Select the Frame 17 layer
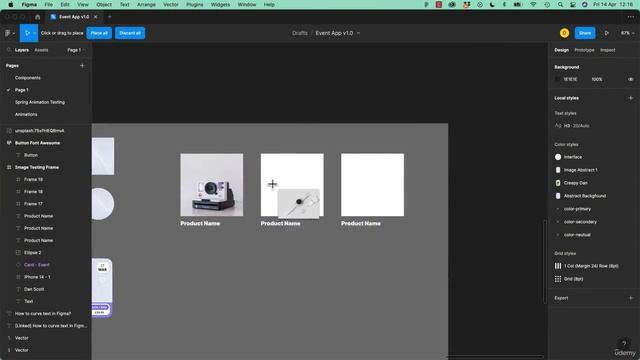 [33, 204]
